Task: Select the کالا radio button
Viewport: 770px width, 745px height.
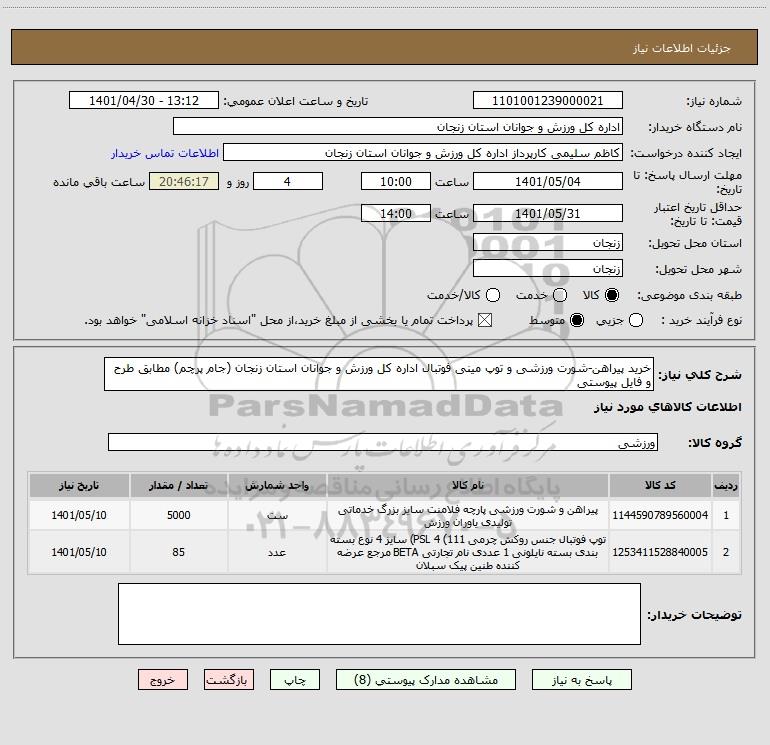Action: click(612, 295)
